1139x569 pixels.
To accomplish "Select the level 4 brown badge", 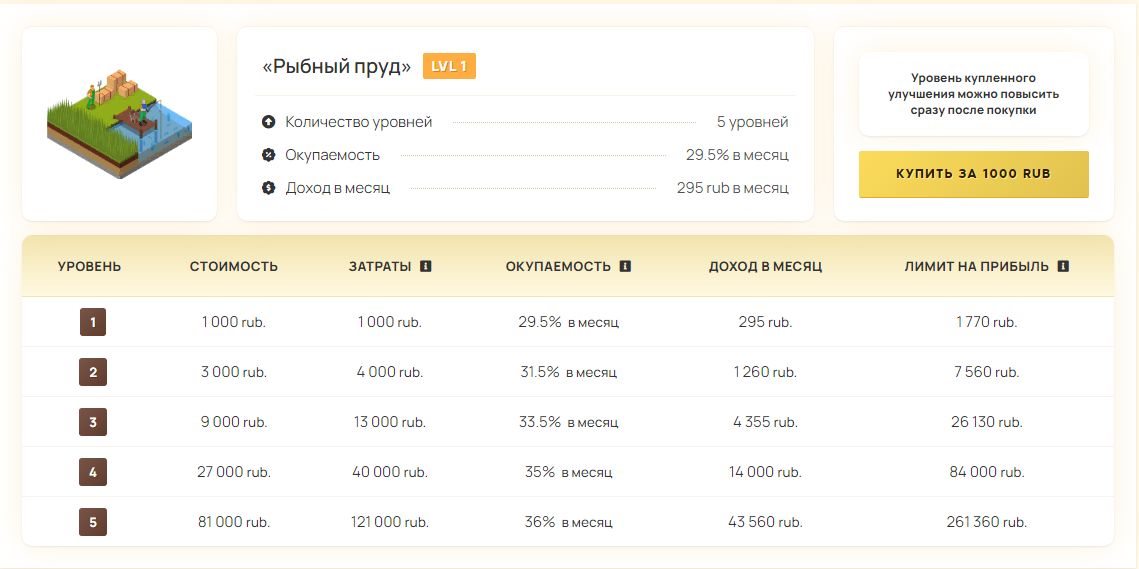I will point(93,472).
